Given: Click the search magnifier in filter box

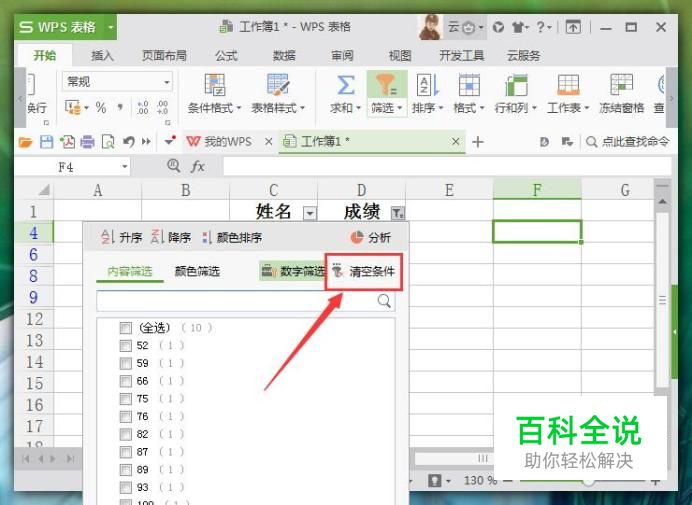Looking at the screenshot, I should click(384, 301).
